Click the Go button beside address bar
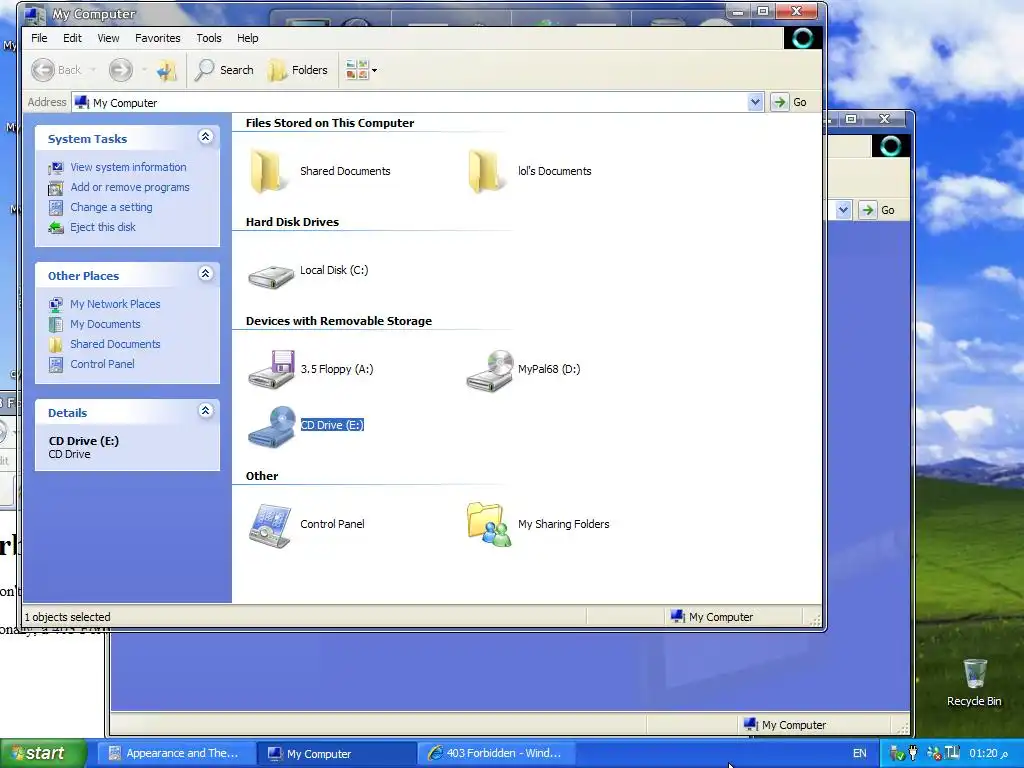 (790, 102)
